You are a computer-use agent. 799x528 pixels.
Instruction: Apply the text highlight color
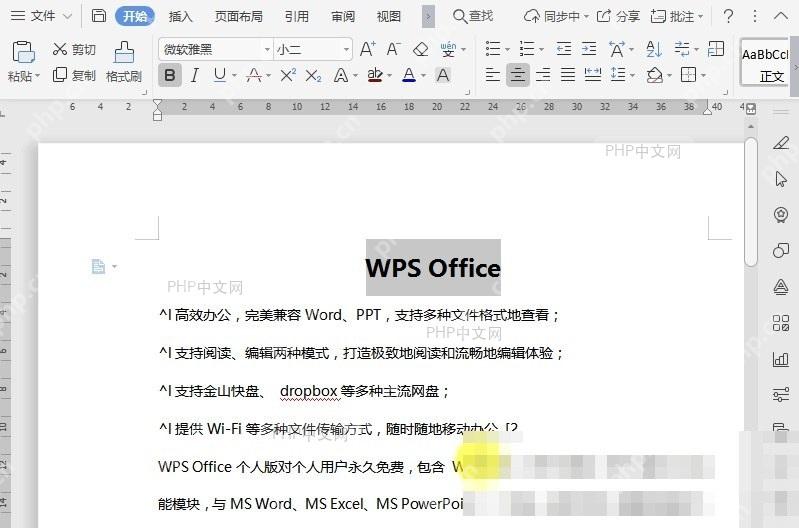[375, 75]
